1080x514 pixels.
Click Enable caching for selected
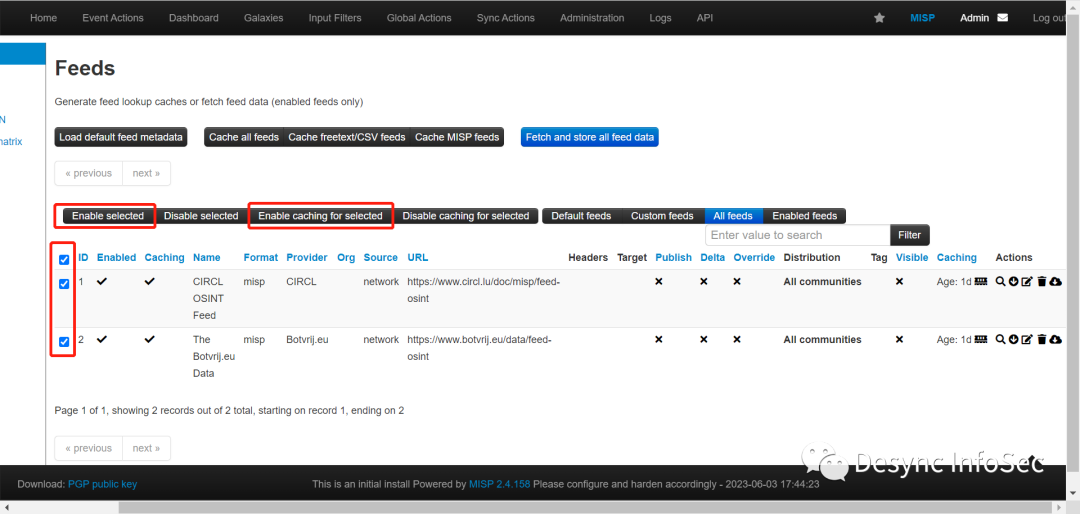pos(320,216)
